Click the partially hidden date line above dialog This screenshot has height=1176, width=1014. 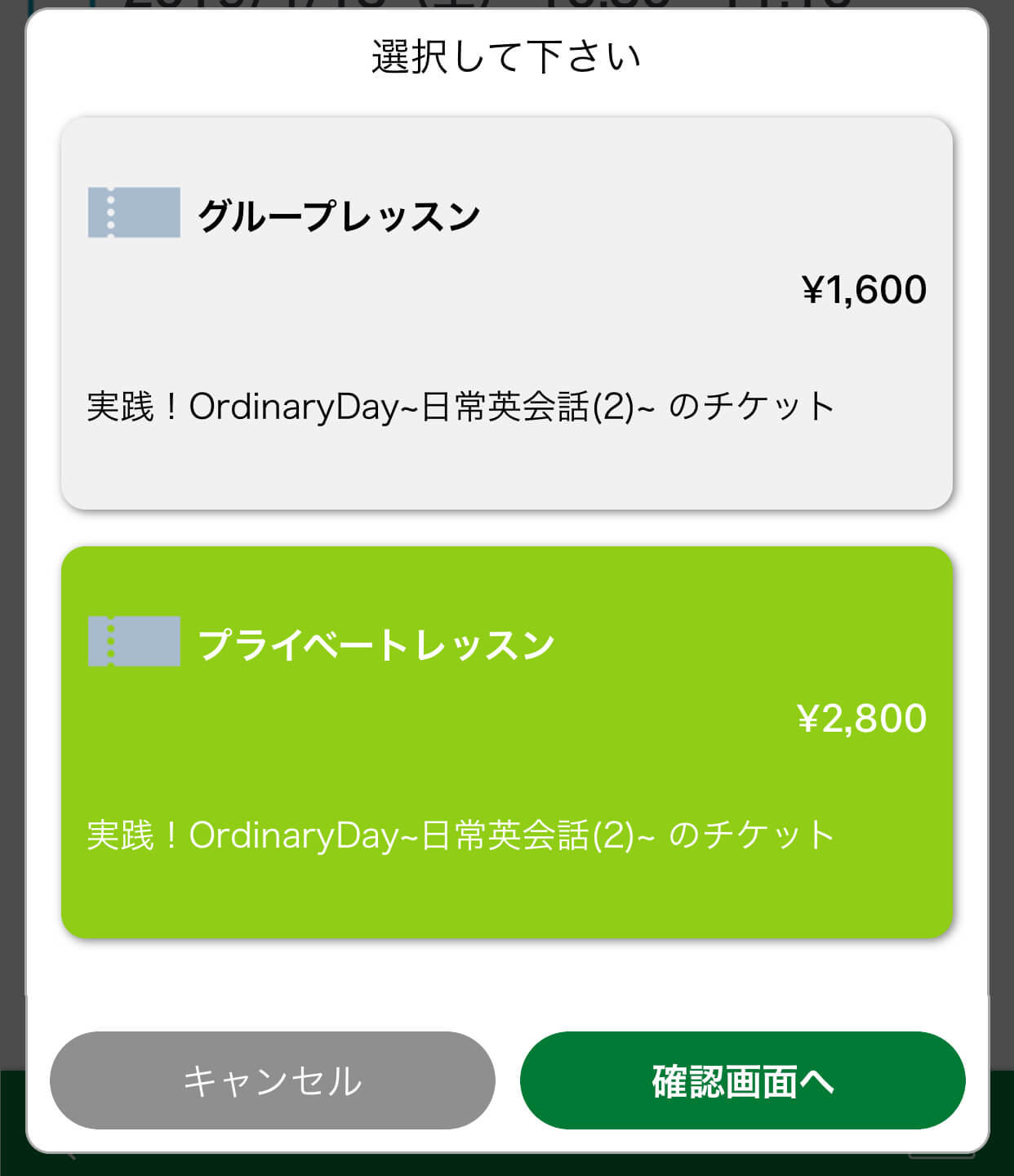[488, 4]
